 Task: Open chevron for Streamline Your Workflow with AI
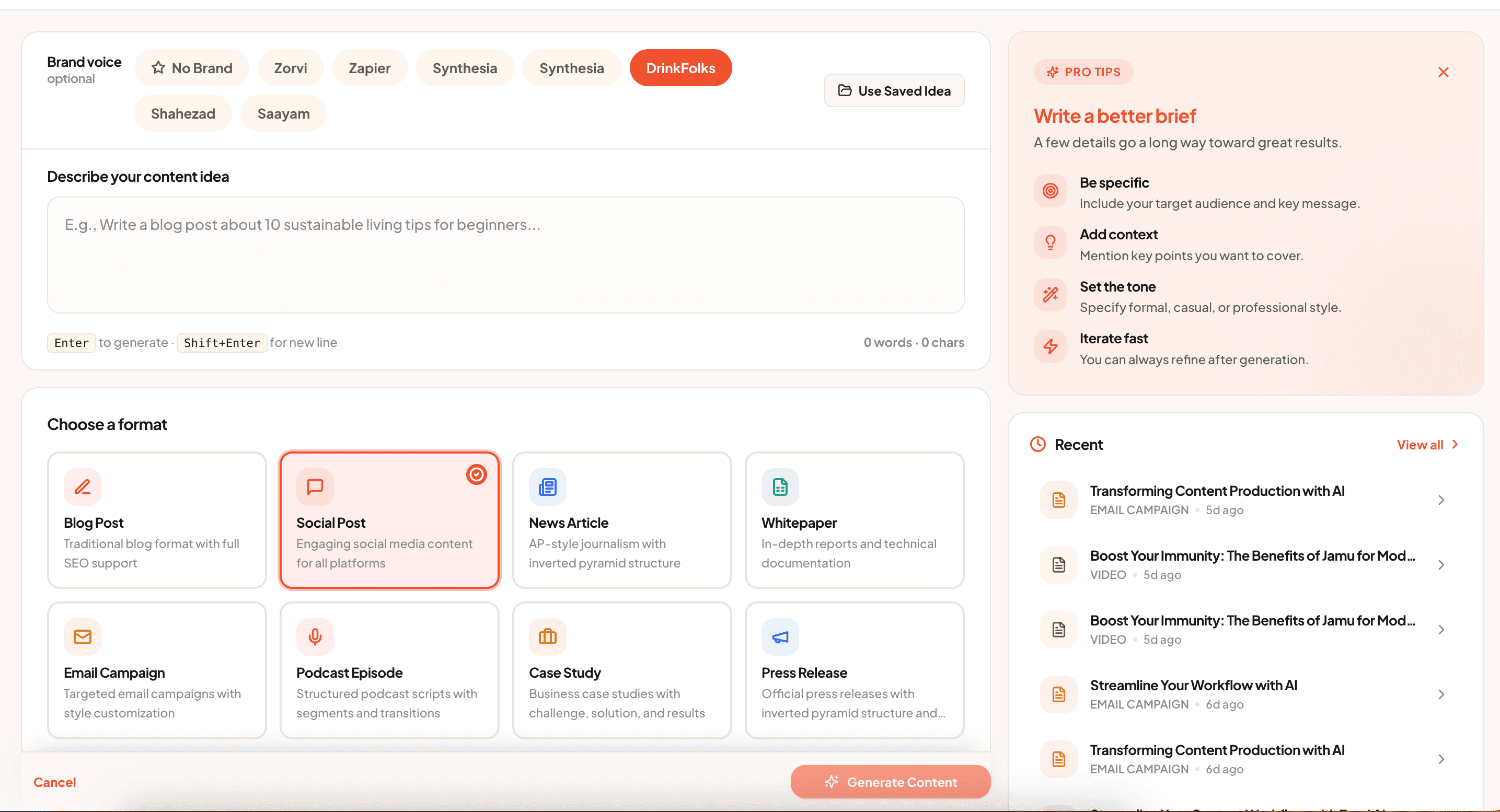coord(1441,694)
